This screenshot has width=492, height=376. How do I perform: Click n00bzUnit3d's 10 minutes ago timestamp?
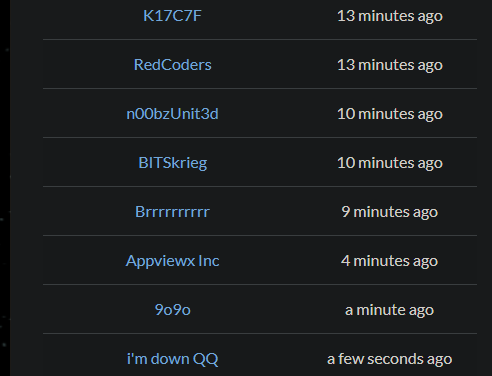390,114
